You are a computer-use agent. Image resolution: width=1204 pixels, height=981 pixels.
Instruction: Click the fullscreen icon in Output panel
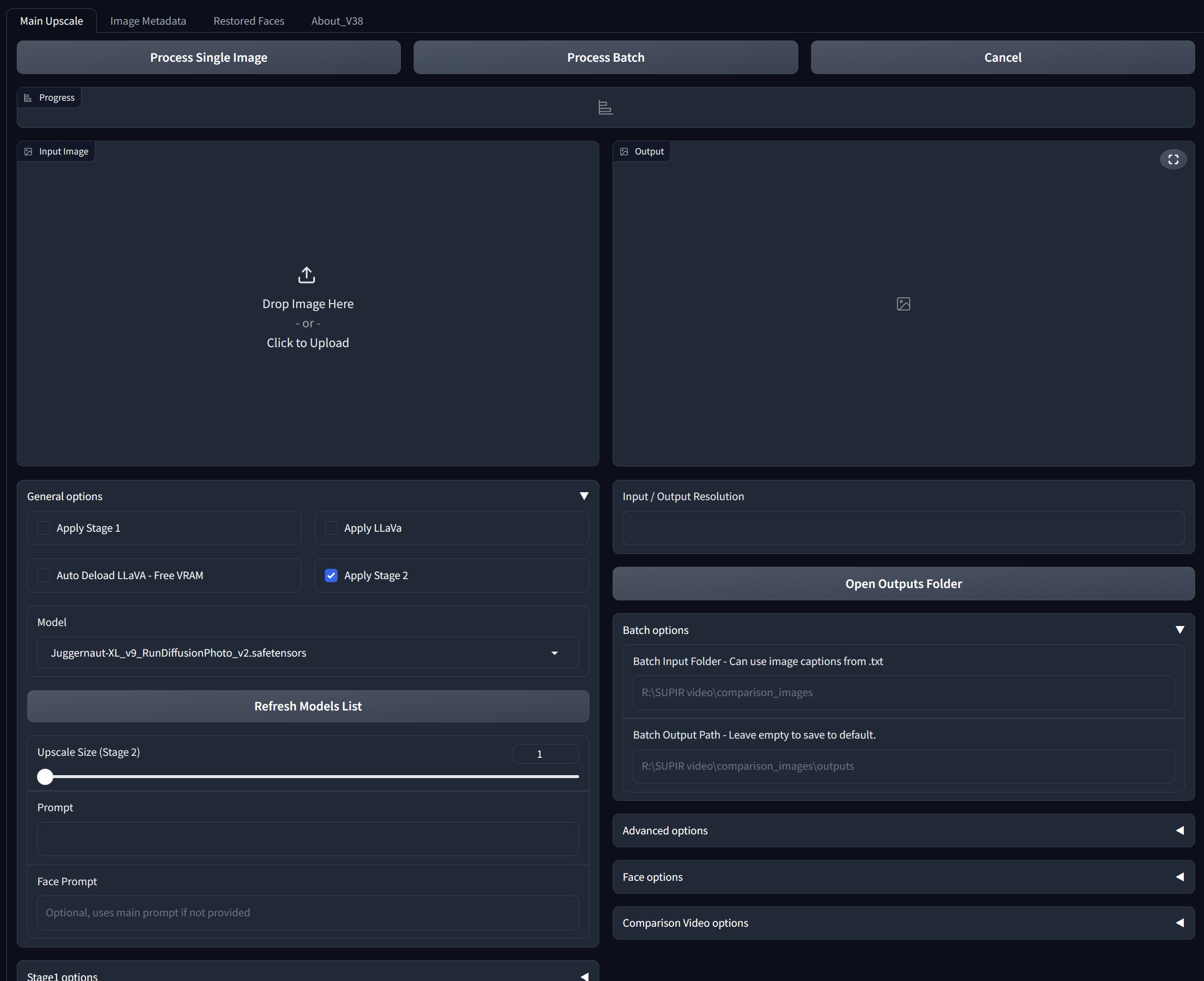click(1173, 159)
